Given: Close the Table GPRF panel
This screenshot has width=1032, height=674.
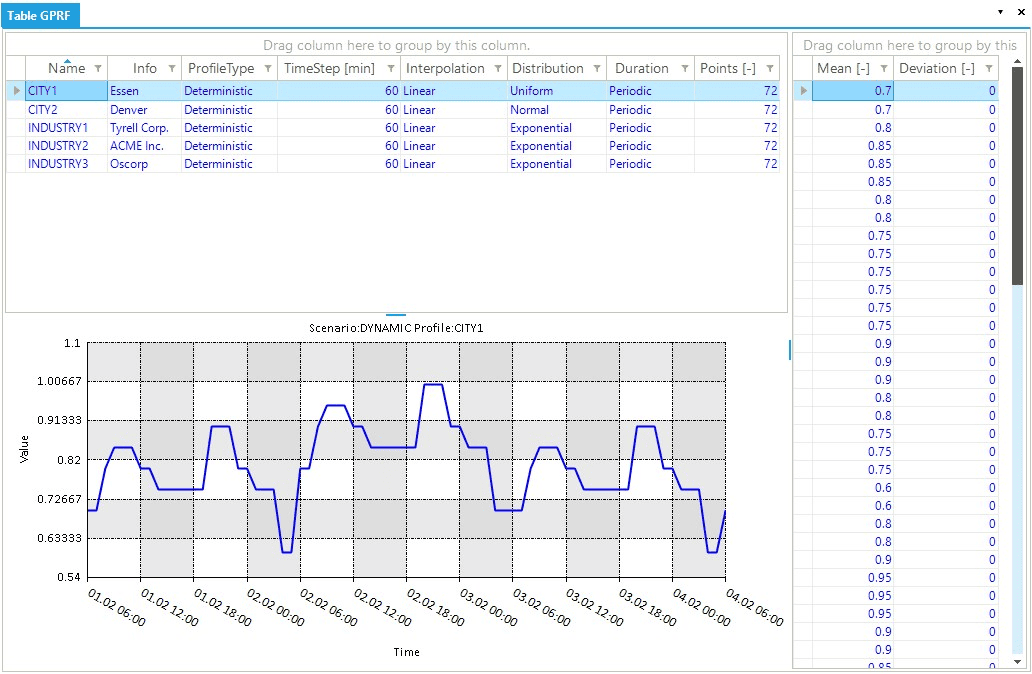Looking at the screenshot, I should click(1019, 11).
